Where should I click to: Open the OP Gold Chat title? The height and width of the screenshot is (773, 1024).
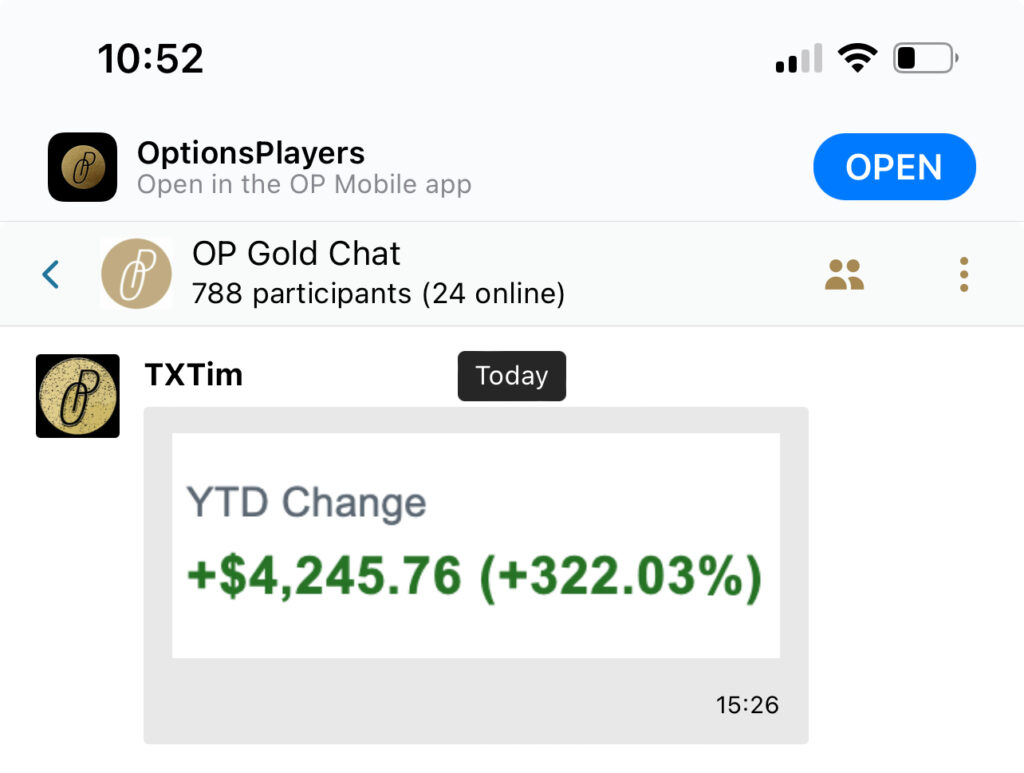pyautogui.click(x=296, y=254)
